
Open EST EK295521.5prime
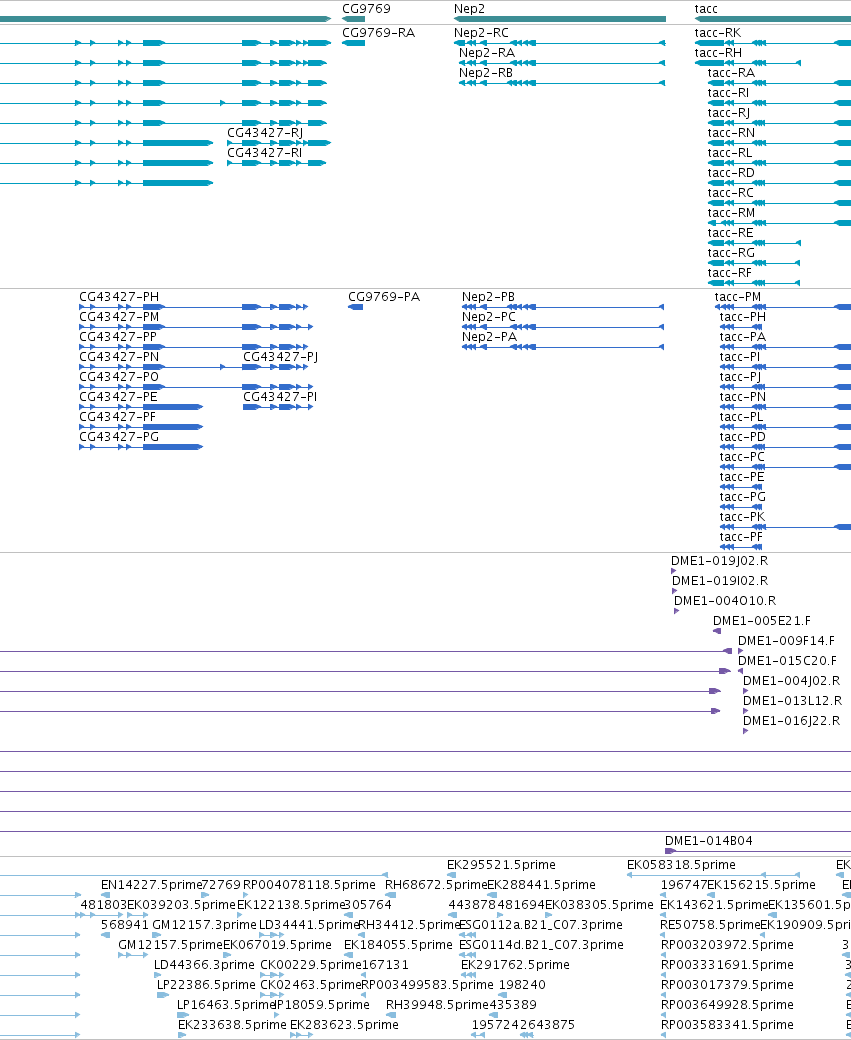pyautogui.click(x=501, y=864)
